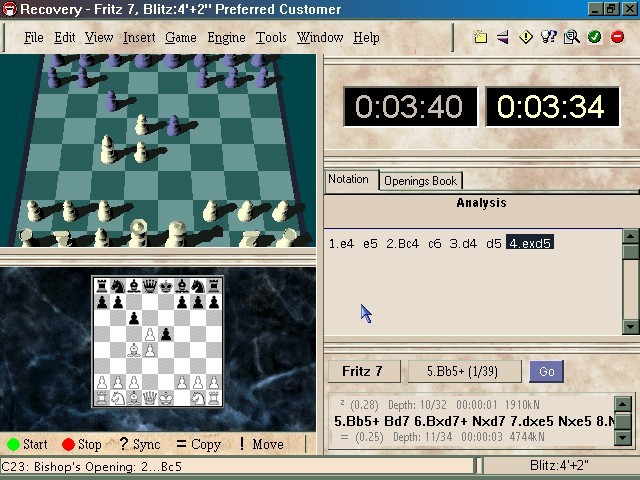
Task: Click the New Game folder icon in toolbar
Action: point(480,37)
